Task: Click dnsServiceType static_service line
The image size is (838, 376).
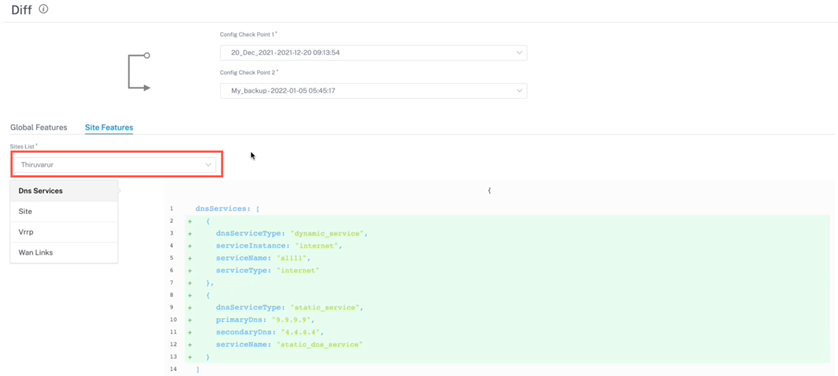Action: (290, 308)
